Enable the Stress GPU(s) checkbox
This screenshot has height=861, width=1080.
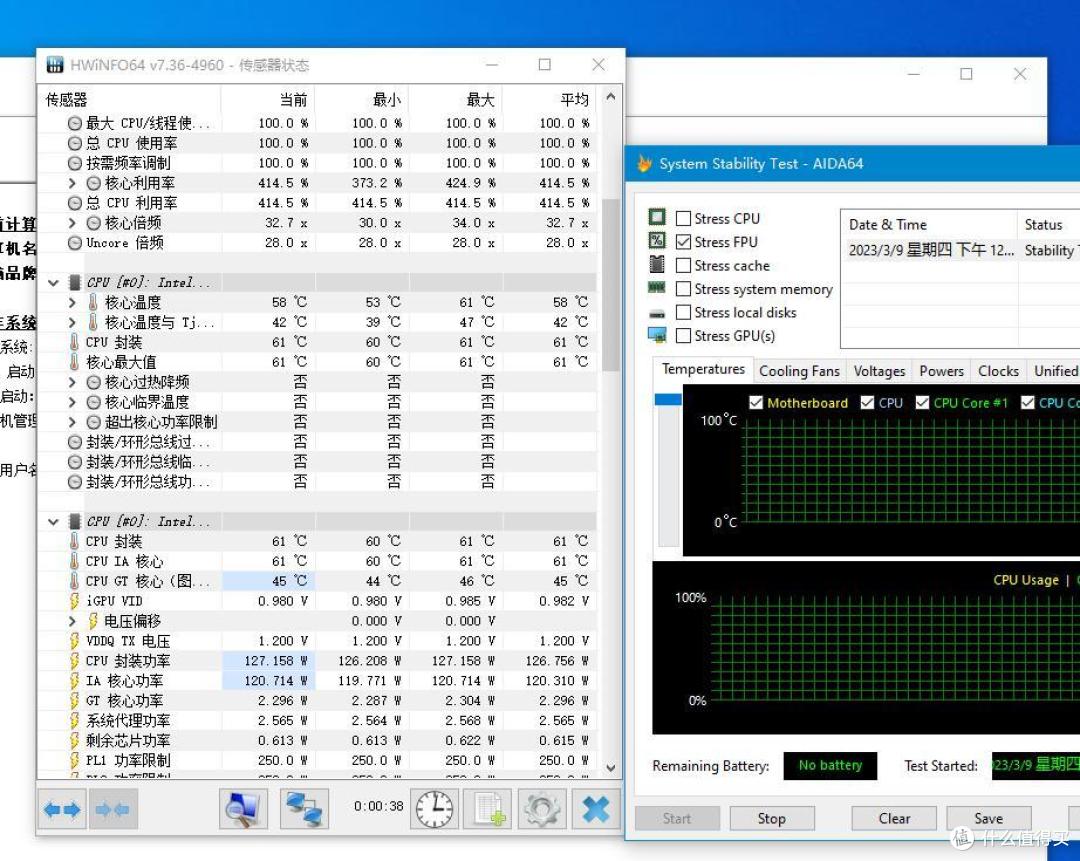pyautogui.click(x=683, y=335)
